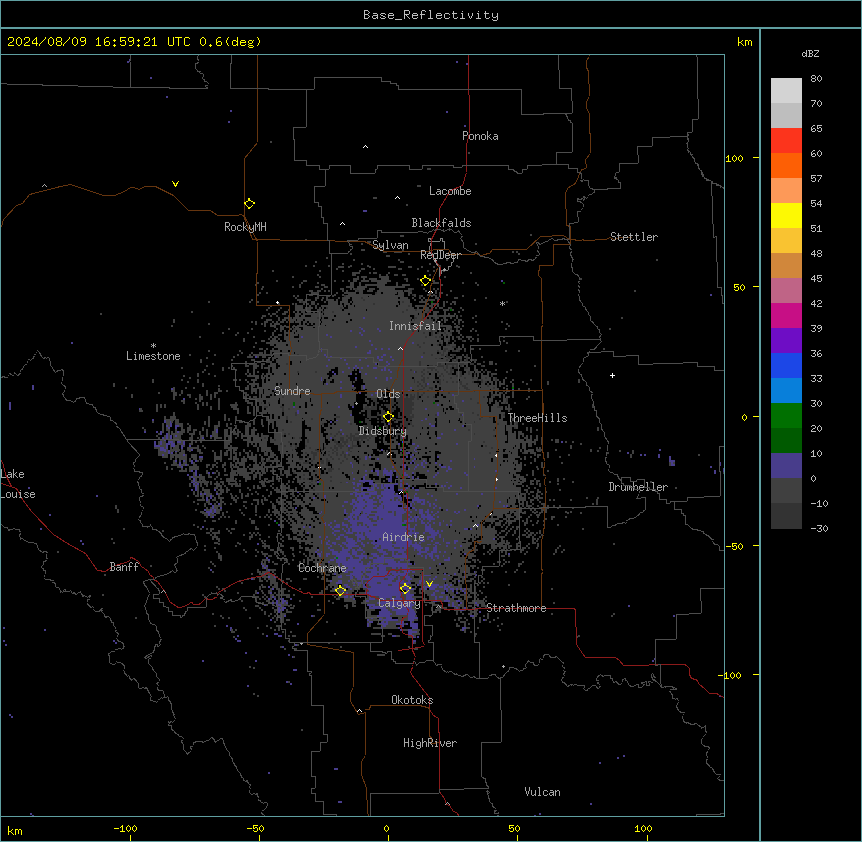Click the yellow diamond marker above RockyMH
The image size is (862, 842).
[249, 204]
